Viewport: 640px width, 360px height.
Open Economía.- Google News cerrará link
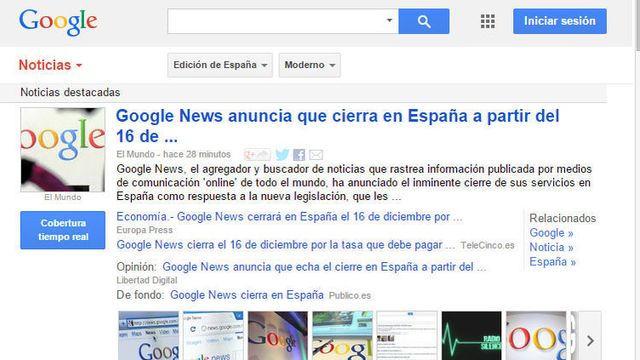[289, 217]
